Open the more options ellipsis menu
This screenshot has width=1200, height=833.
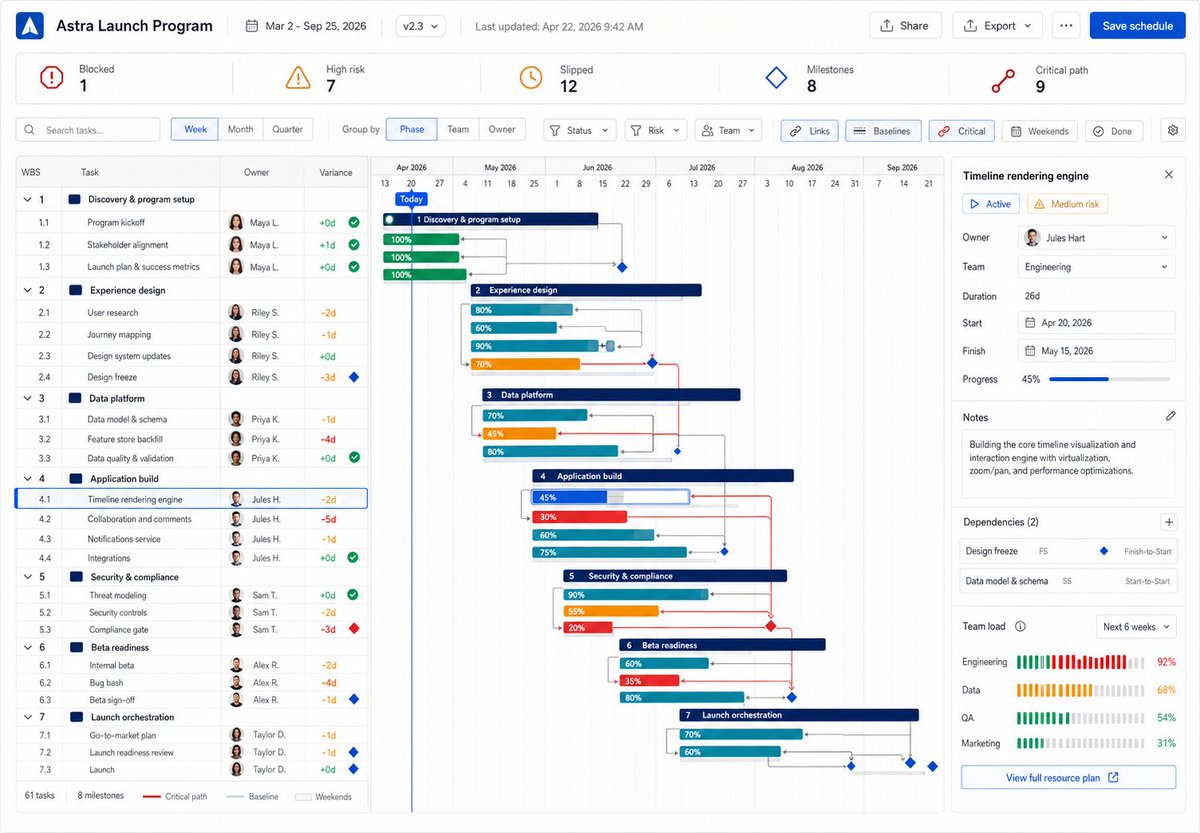(x=1066, y=26)
